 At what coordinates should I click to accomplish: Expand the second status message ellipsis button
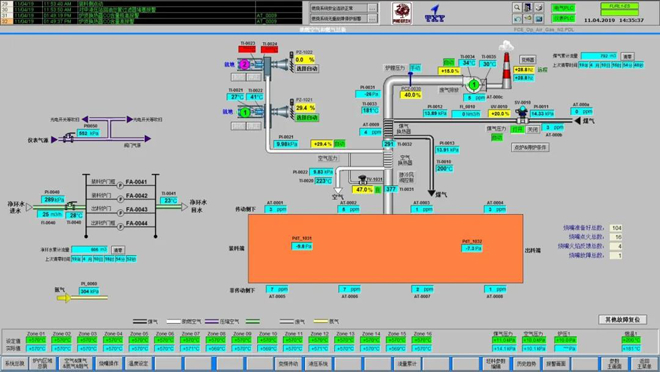[373, 19]
